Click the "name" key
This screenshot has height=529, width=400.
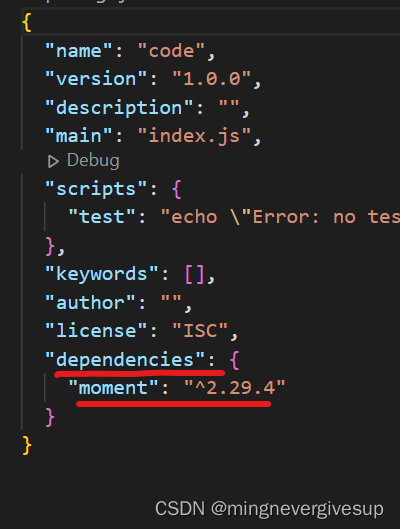[x=79, y=51]
